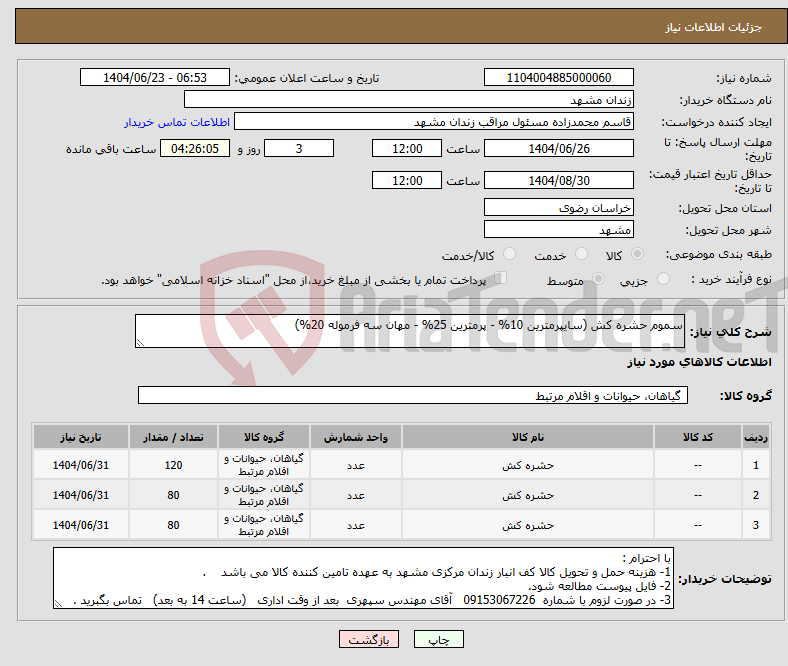Click the کد کالا column header

click(x=698, y=437)
